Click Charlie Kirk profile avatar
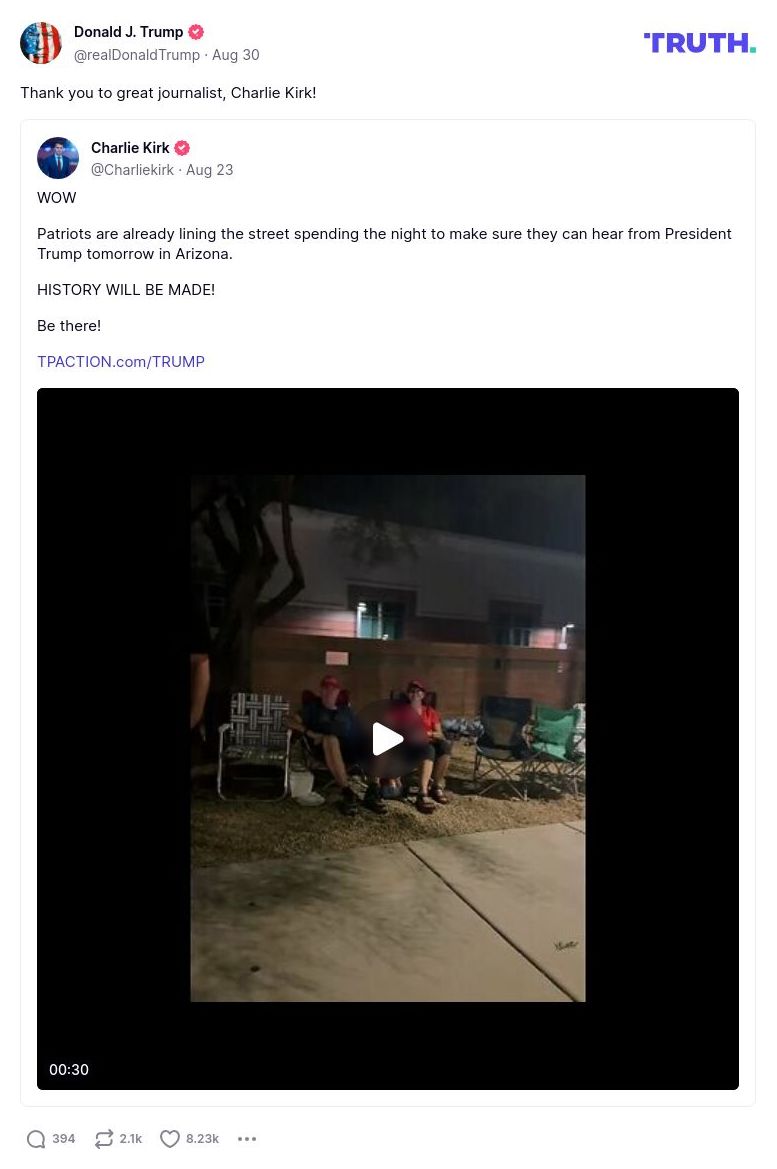Viewport: 777px width, 1169px height. point(57,158)
